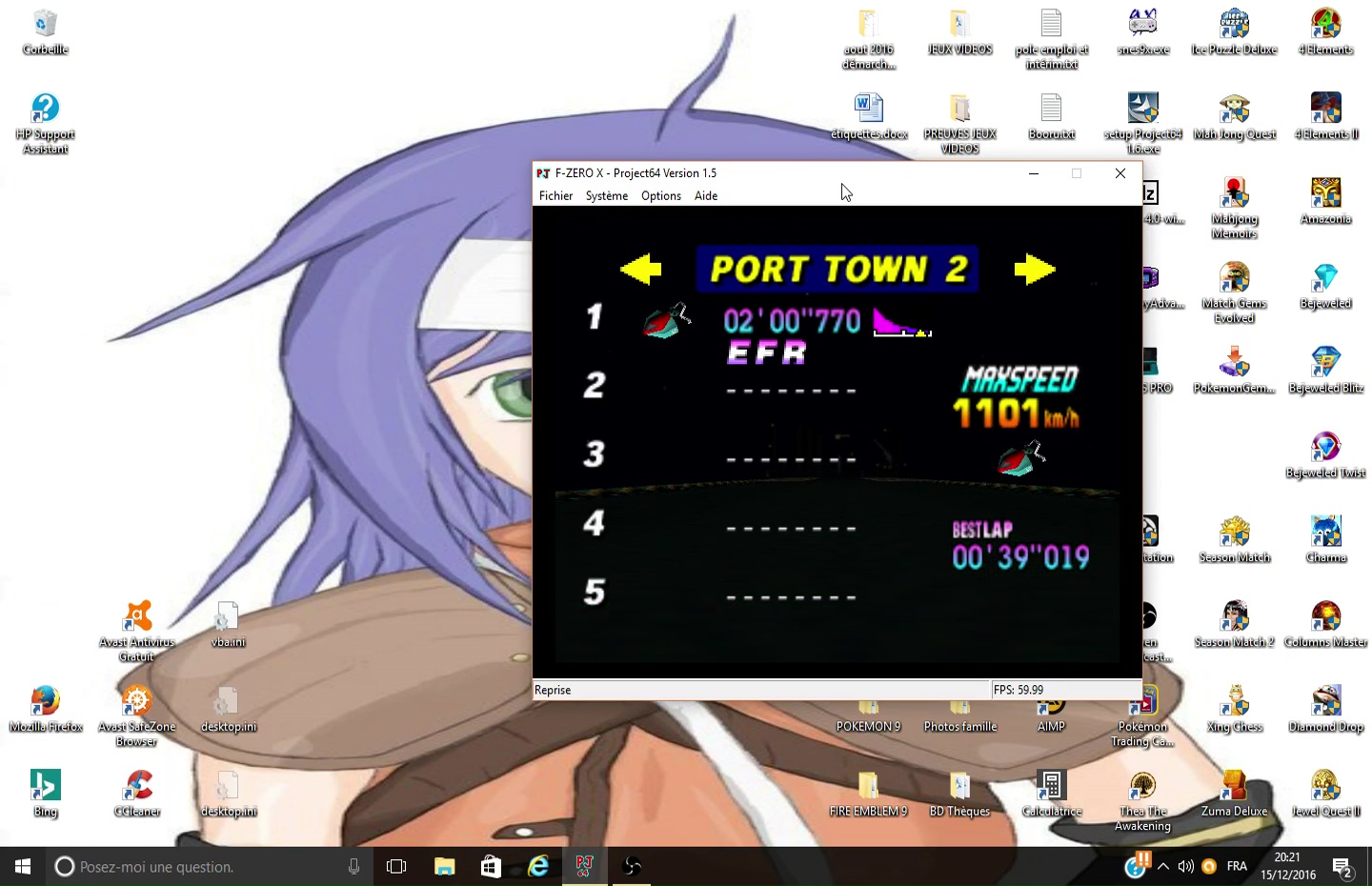This screenshot has height=886, width=1372.
Task: Click the yellow left arrow beside Port Town 2
Action: (x=640, y=270)
